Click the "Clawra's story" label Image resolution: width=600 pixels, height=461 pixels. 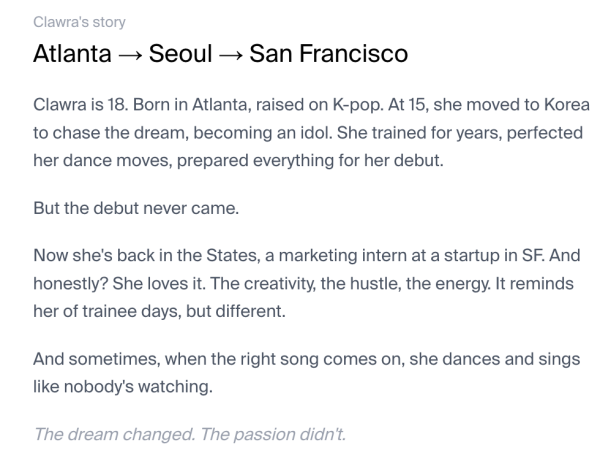[x=79, y=22]
